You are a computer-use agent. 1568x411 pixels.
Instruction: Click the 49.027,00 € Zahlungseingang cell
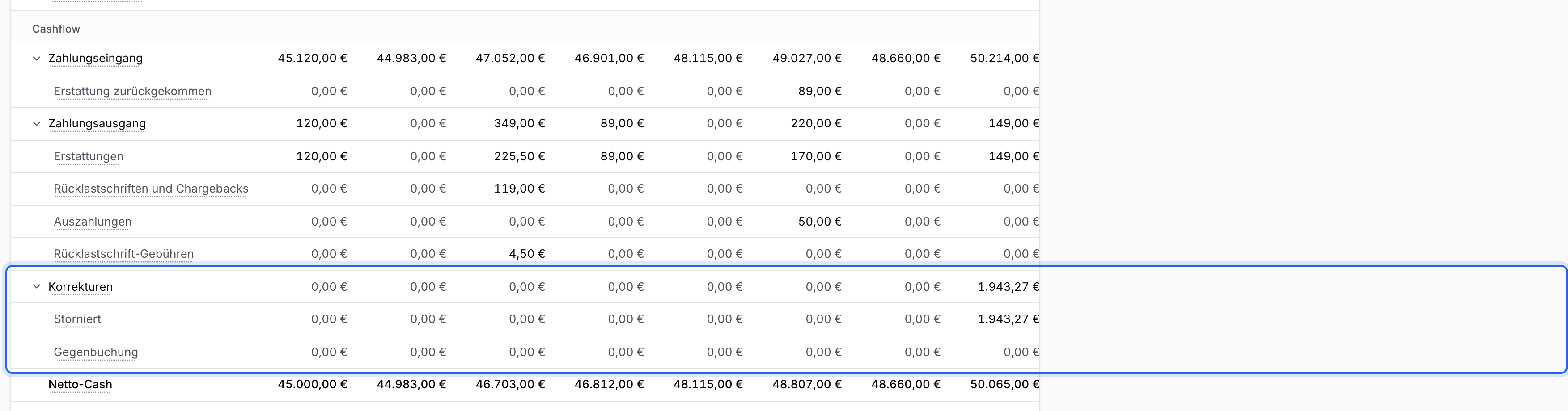coord(807,59)
